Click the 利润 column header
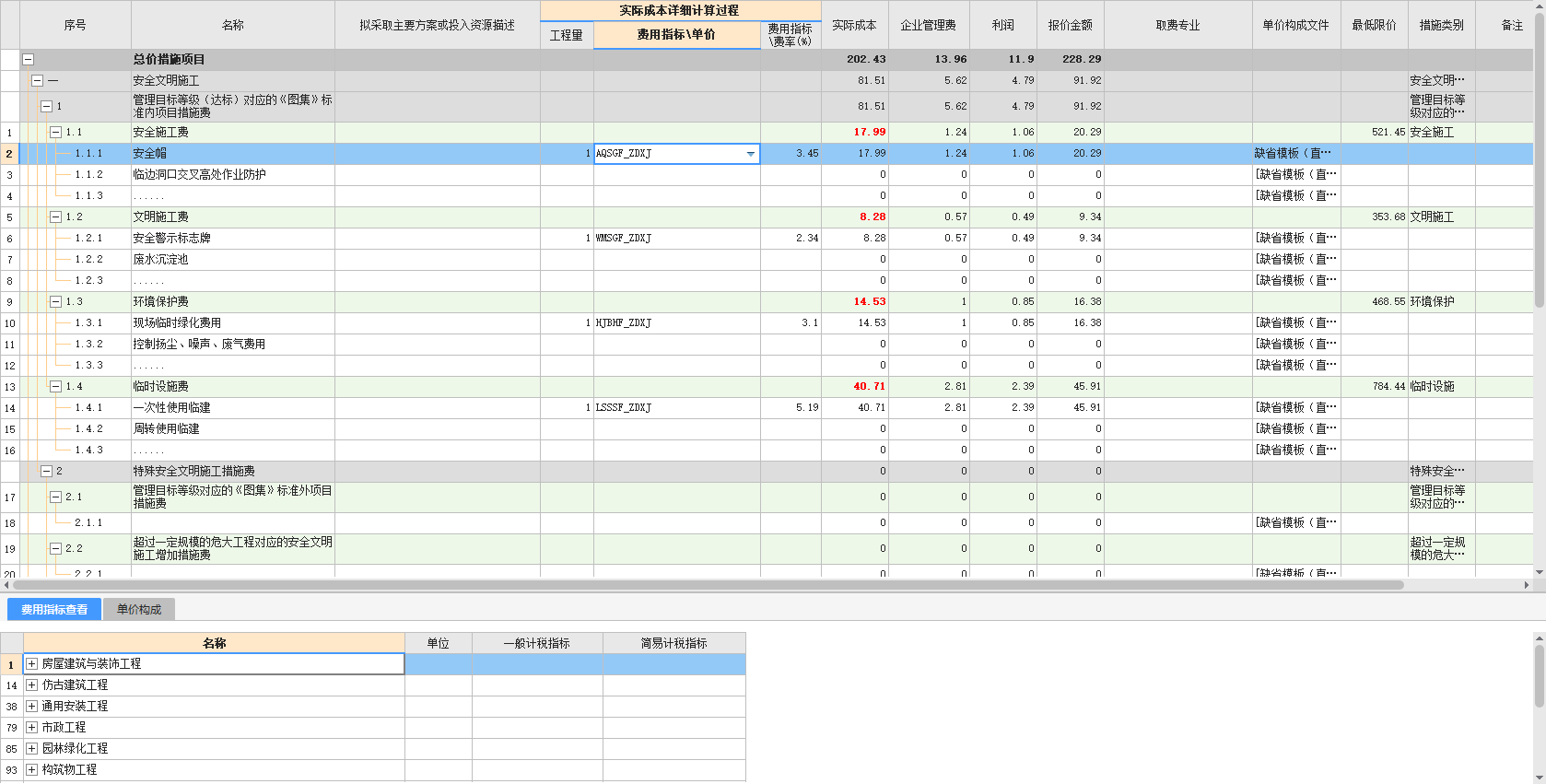The width and height of the screenshot is (1546, 784). (1003, 25)
